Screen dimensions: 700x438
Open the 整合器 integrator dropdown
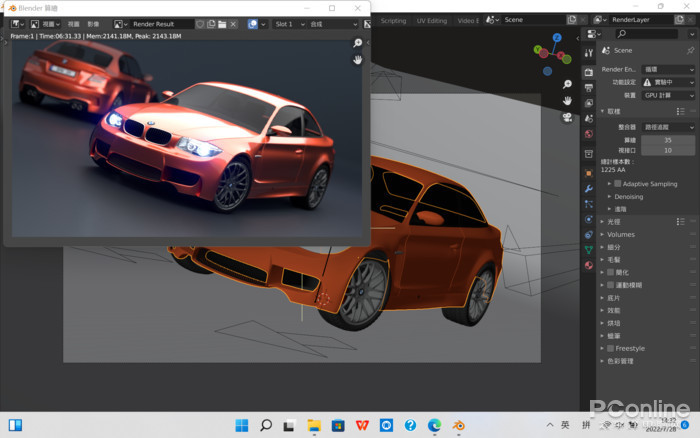point(668,127)
